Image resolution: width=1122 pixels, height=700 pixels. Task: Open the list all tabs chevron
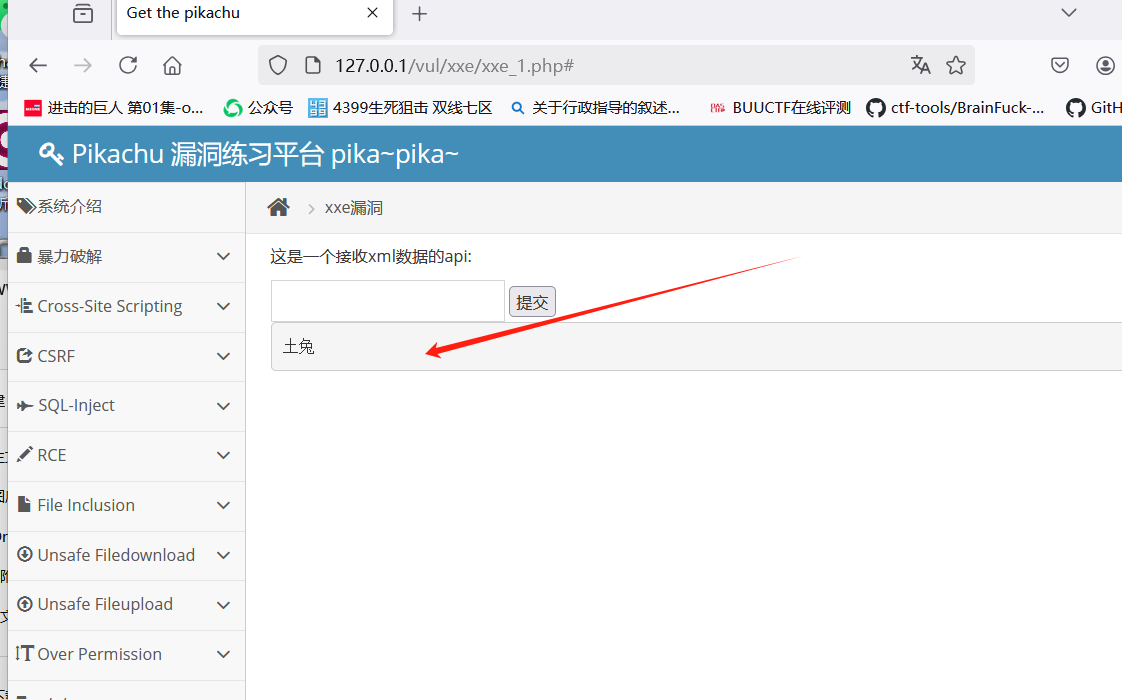click(1069, 13)
